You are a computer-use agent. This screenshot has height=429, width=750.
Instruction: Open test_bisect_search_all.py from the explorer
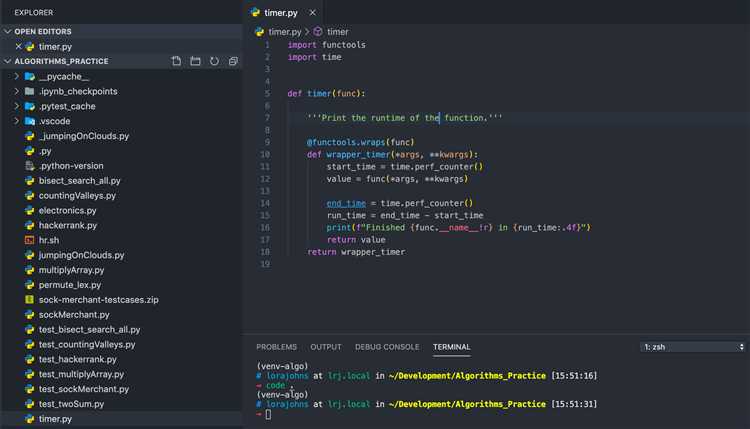[x=89, y=330]
